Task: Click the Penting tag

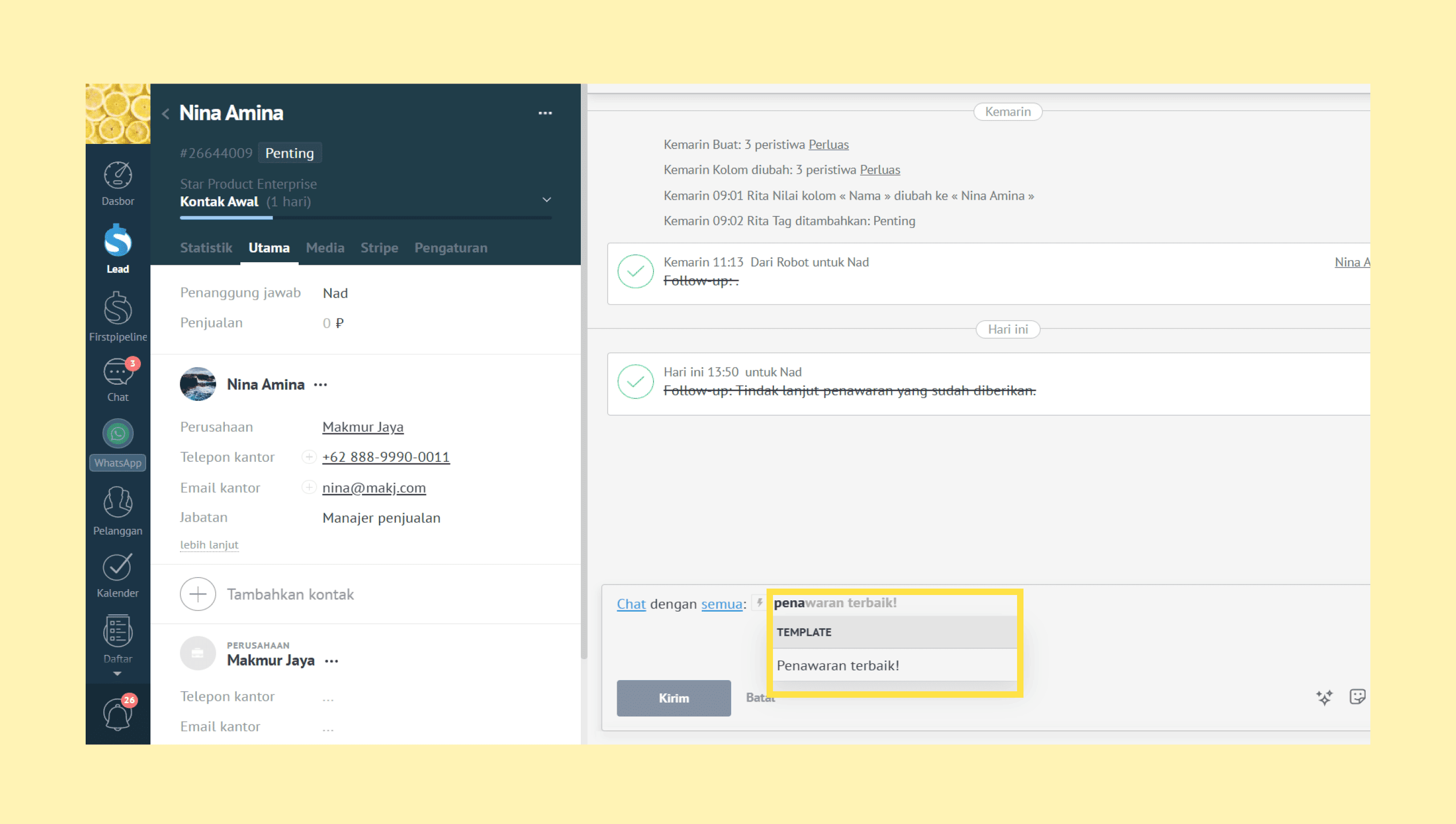Action: tap(290, 154)
